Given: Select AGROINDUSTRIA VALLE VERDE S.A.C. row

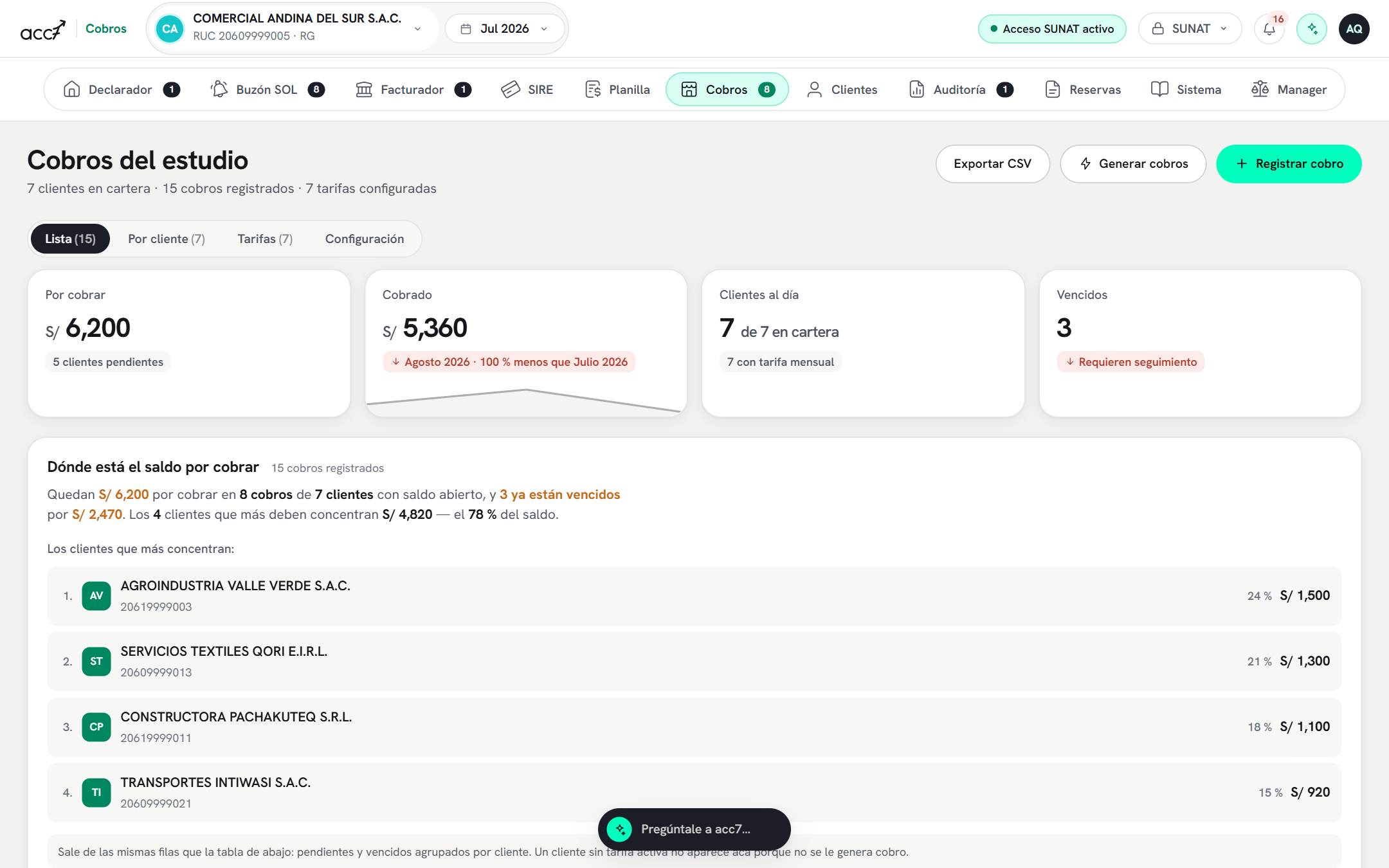Looking at the screenshot, I should pyautogui.click(x=694, y=596).
